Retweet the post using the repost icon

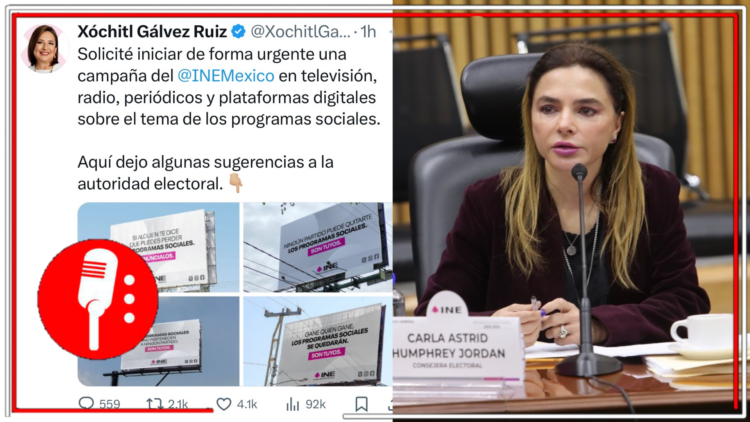[154, 404]
